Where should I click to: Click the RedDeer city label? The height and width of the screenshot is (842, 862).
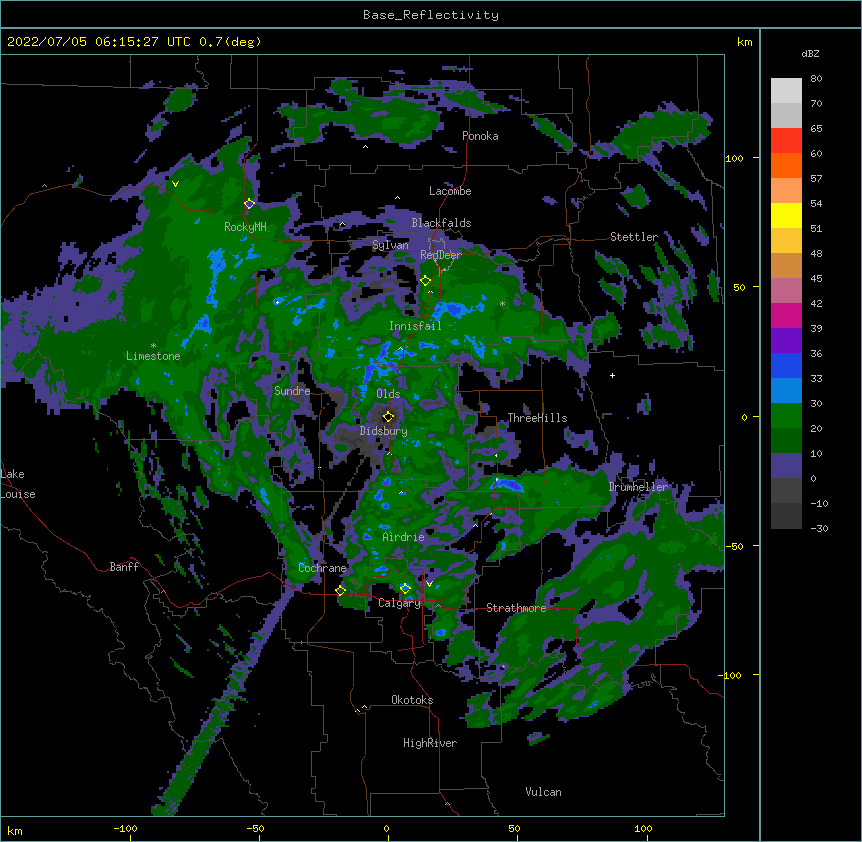click(441, 254)
